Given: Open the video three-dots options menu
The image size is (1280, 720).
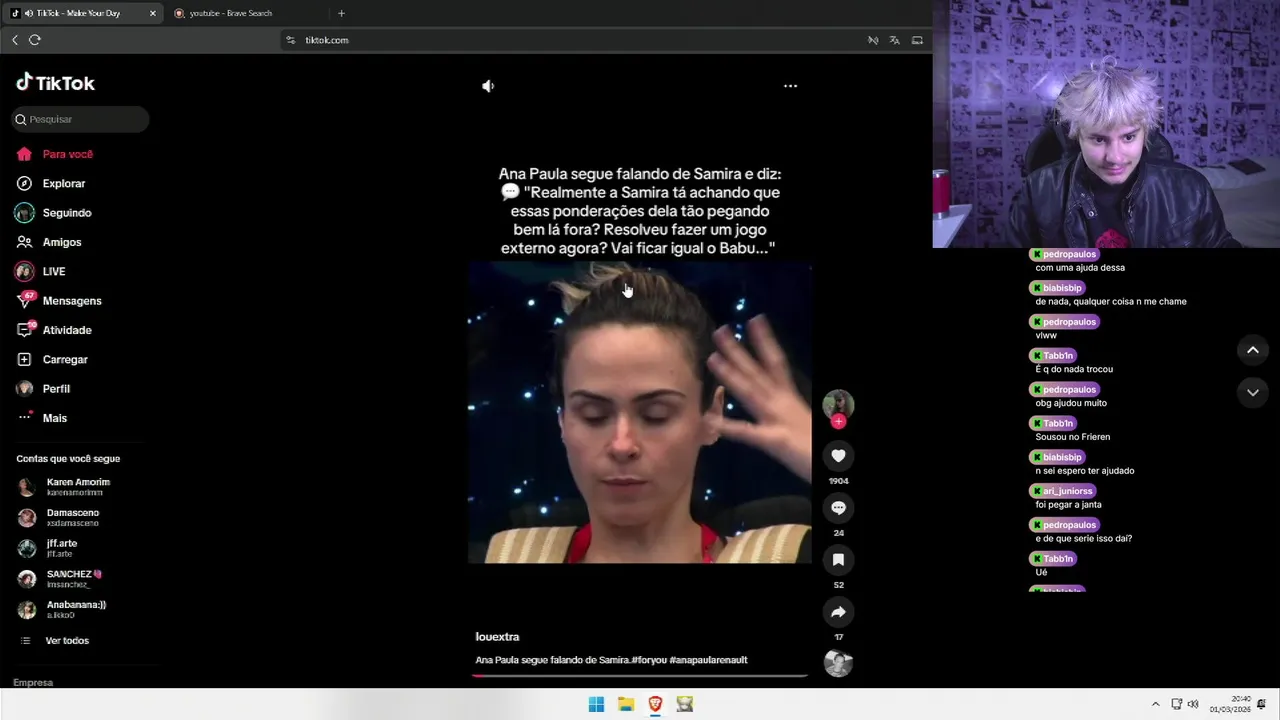Looking at the screenshot, I should pyautogui.click(x=790, y=86).
